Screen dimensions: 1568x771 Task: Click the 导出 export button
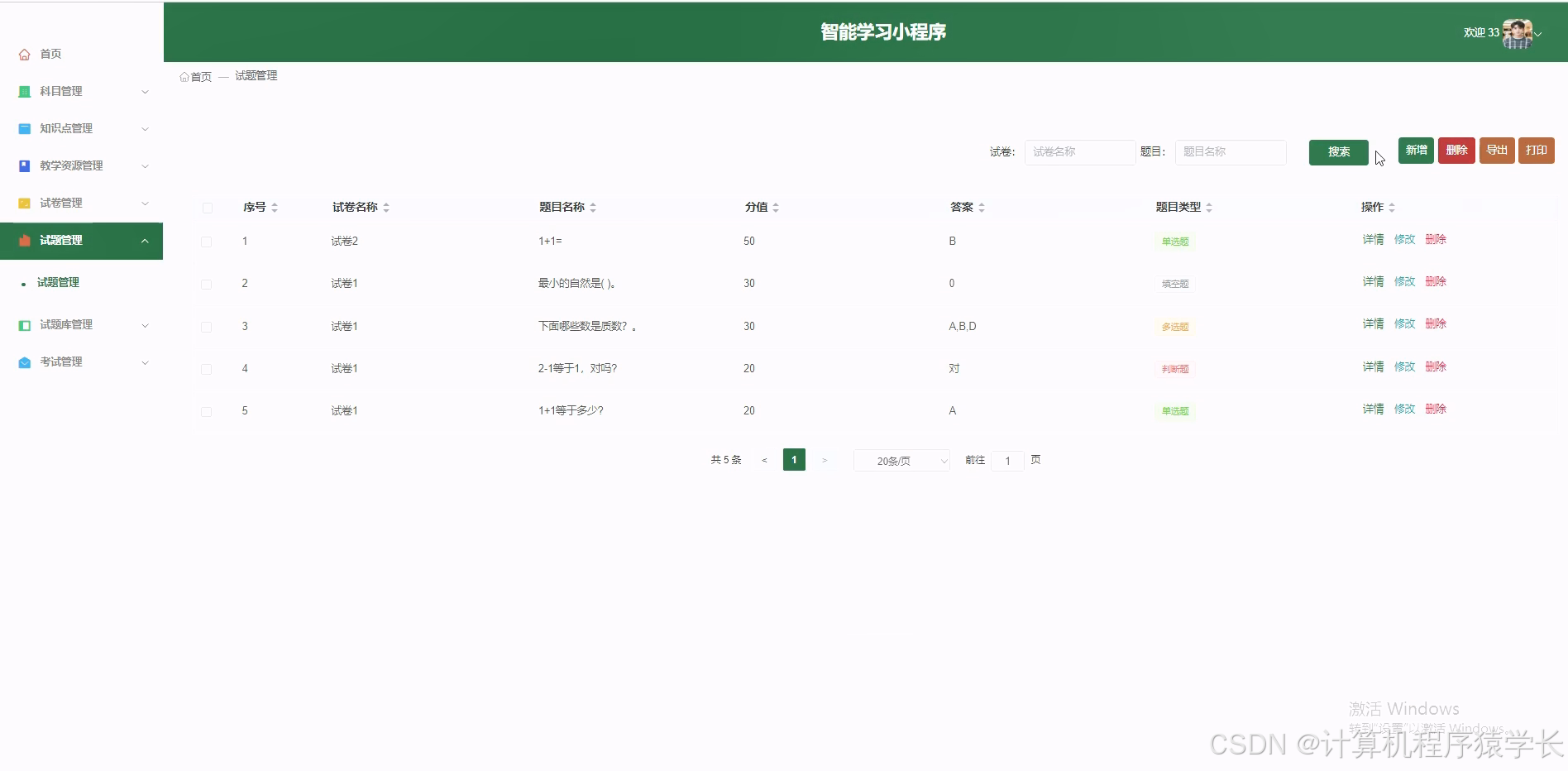point(1496,150)
